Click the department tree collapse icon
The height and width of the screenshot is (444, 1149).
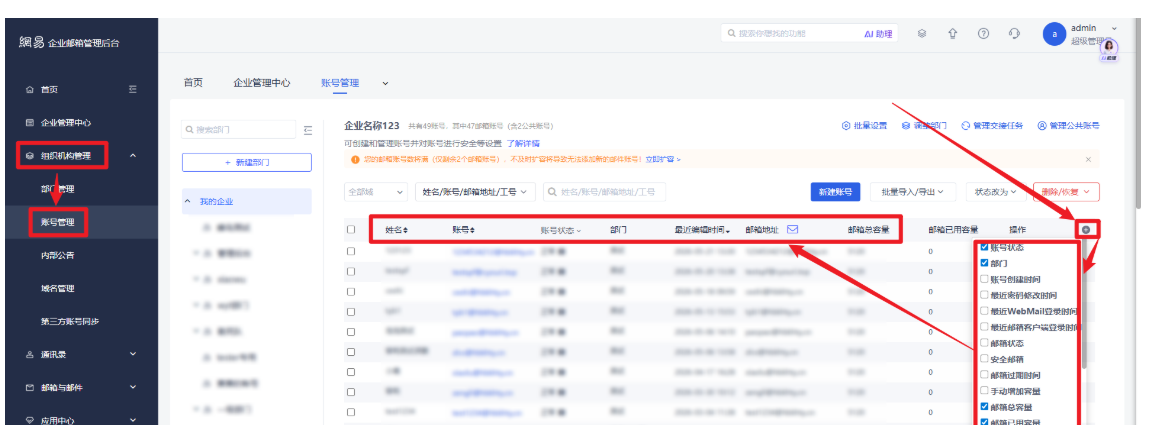(308, 130)
